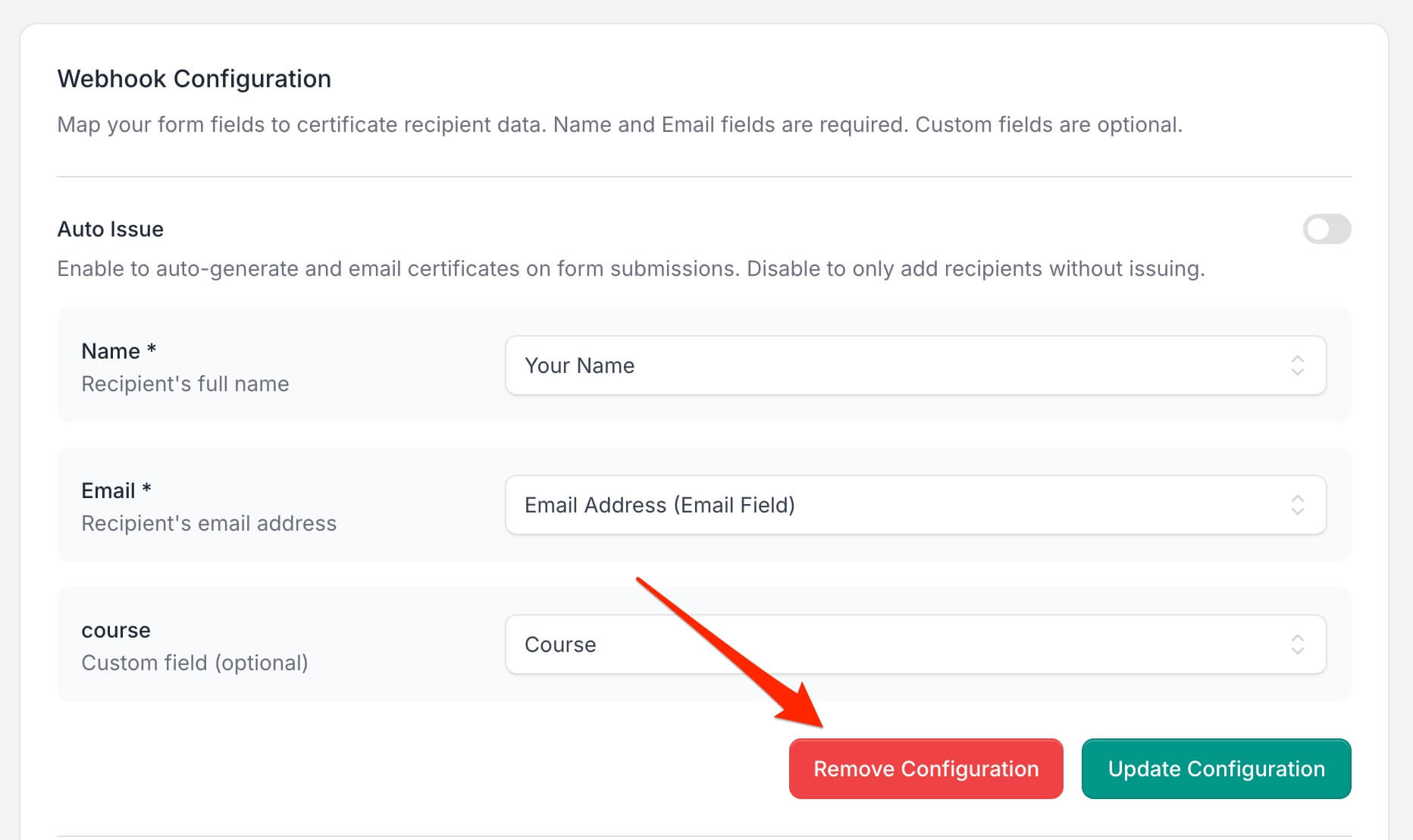Toggle the Auto Issue switch
Screen dimensions: 1413x840
[x=1326, y=229]
